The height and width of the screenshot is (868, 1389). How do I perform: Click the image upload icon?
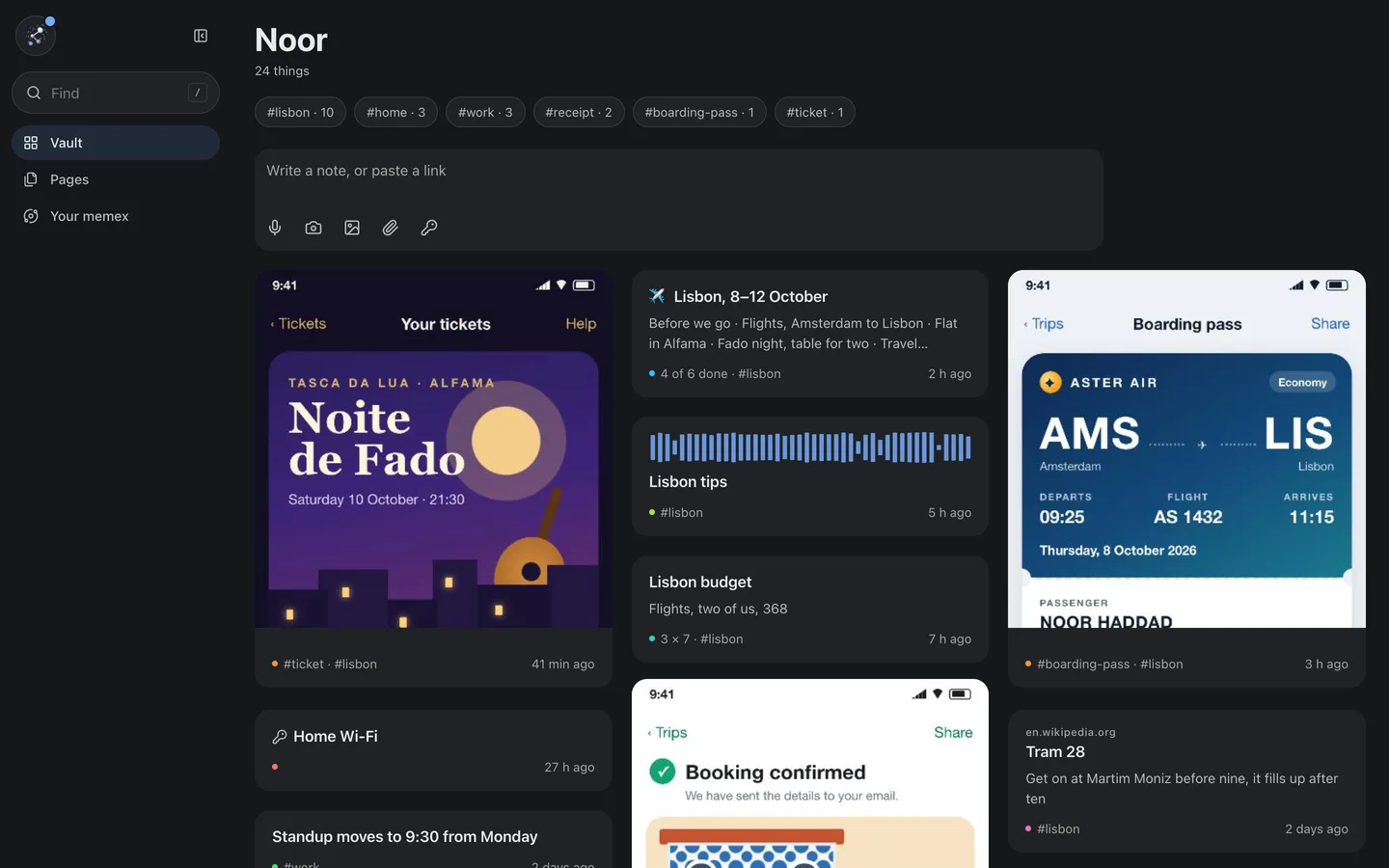pos(352,228)
